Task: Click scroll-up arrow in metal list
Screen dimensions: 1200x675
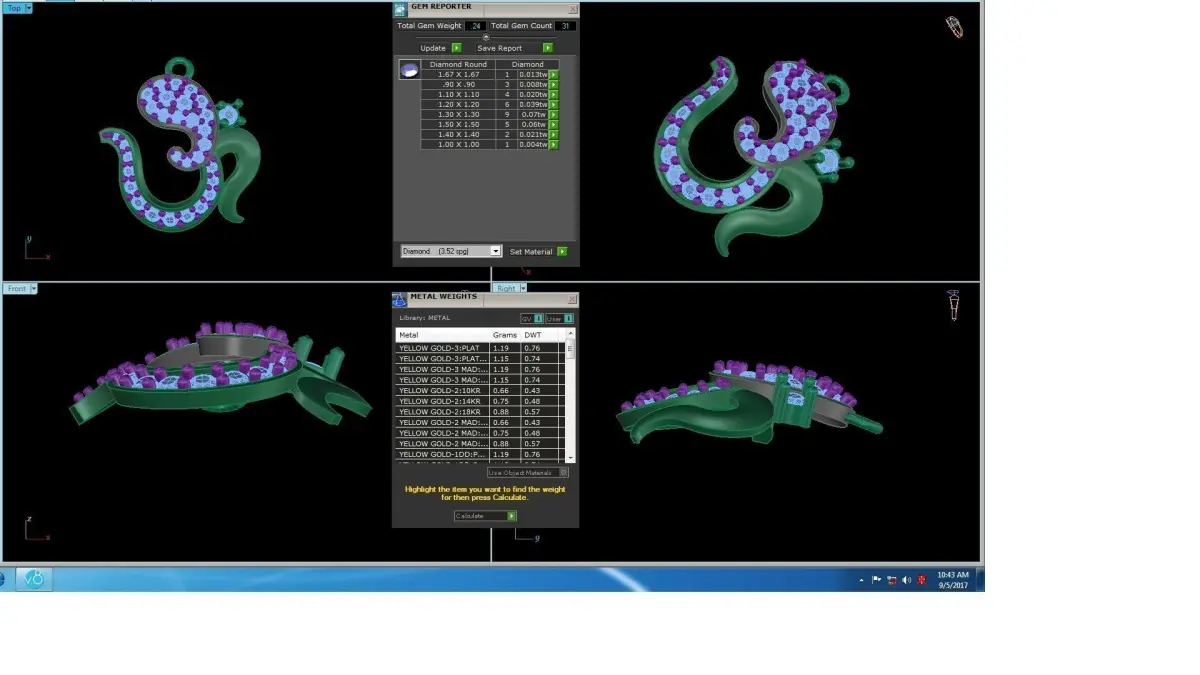Action: pos(570,333)
